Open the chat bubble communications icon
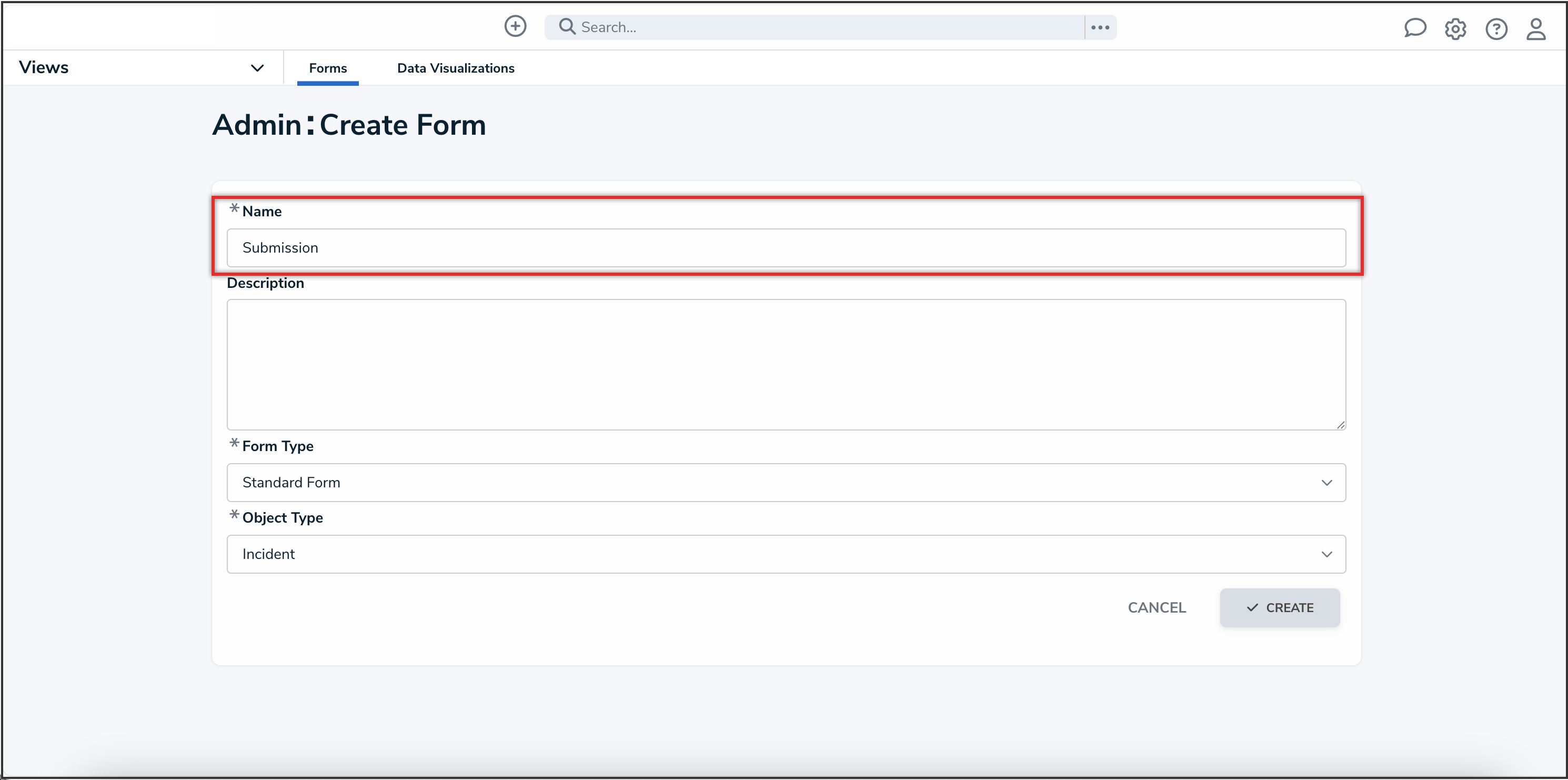The height and width of the screenshot is (780, 1568). tap(1414, 28)
